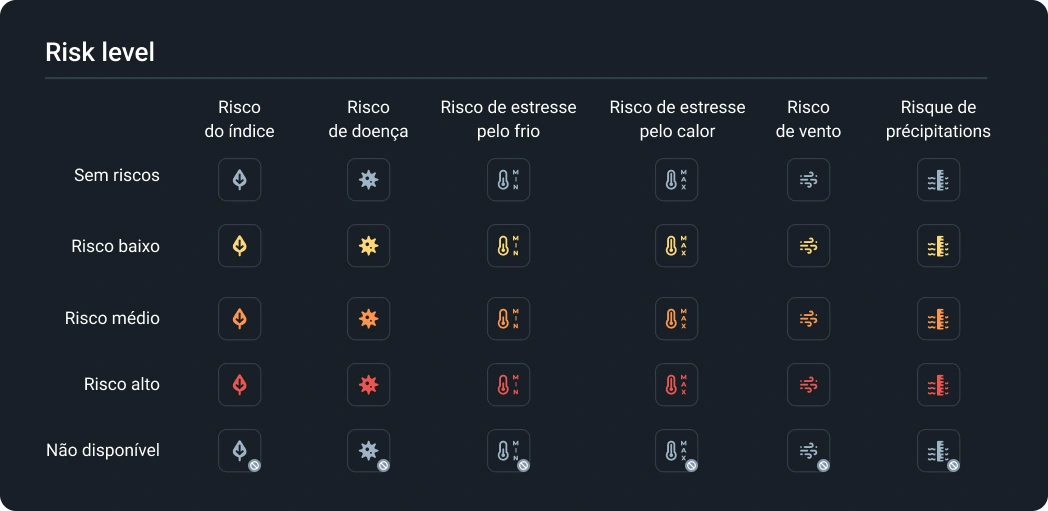
Task: Click the grey index leaf icon in Sem riscos row
Action: coord(240,180)
